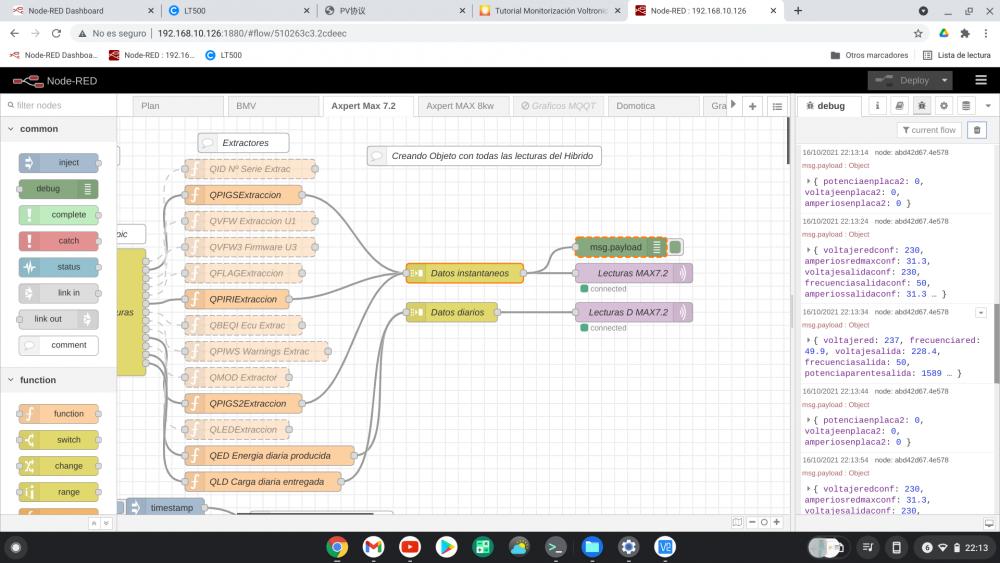Expand the voltajeredconf object at 22:13:24
The height and width of the screenshot is (563, 1000).
coord(808,250)
